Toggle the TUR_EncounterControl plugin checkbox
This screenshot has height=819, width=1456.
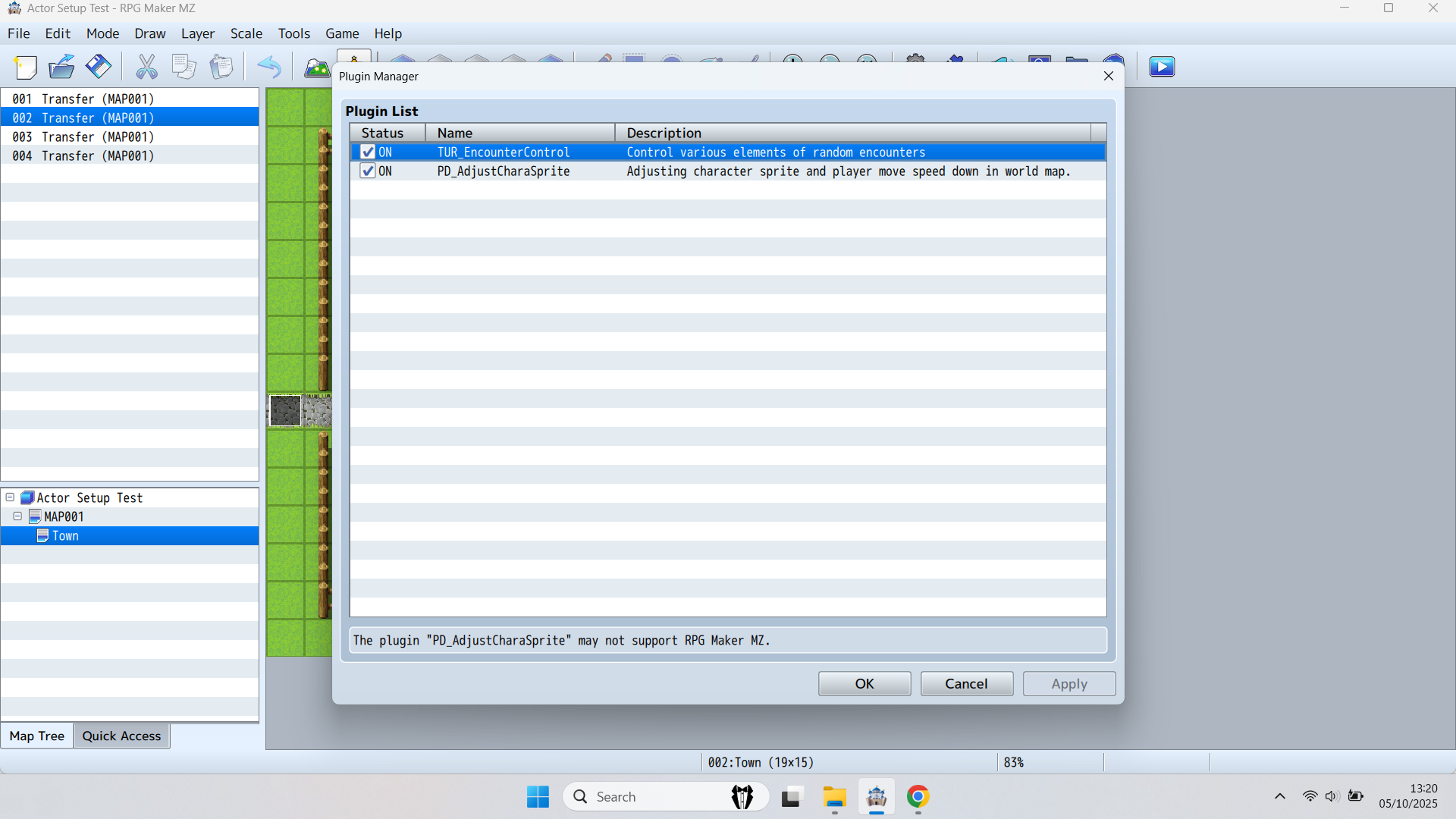(368, 152)
